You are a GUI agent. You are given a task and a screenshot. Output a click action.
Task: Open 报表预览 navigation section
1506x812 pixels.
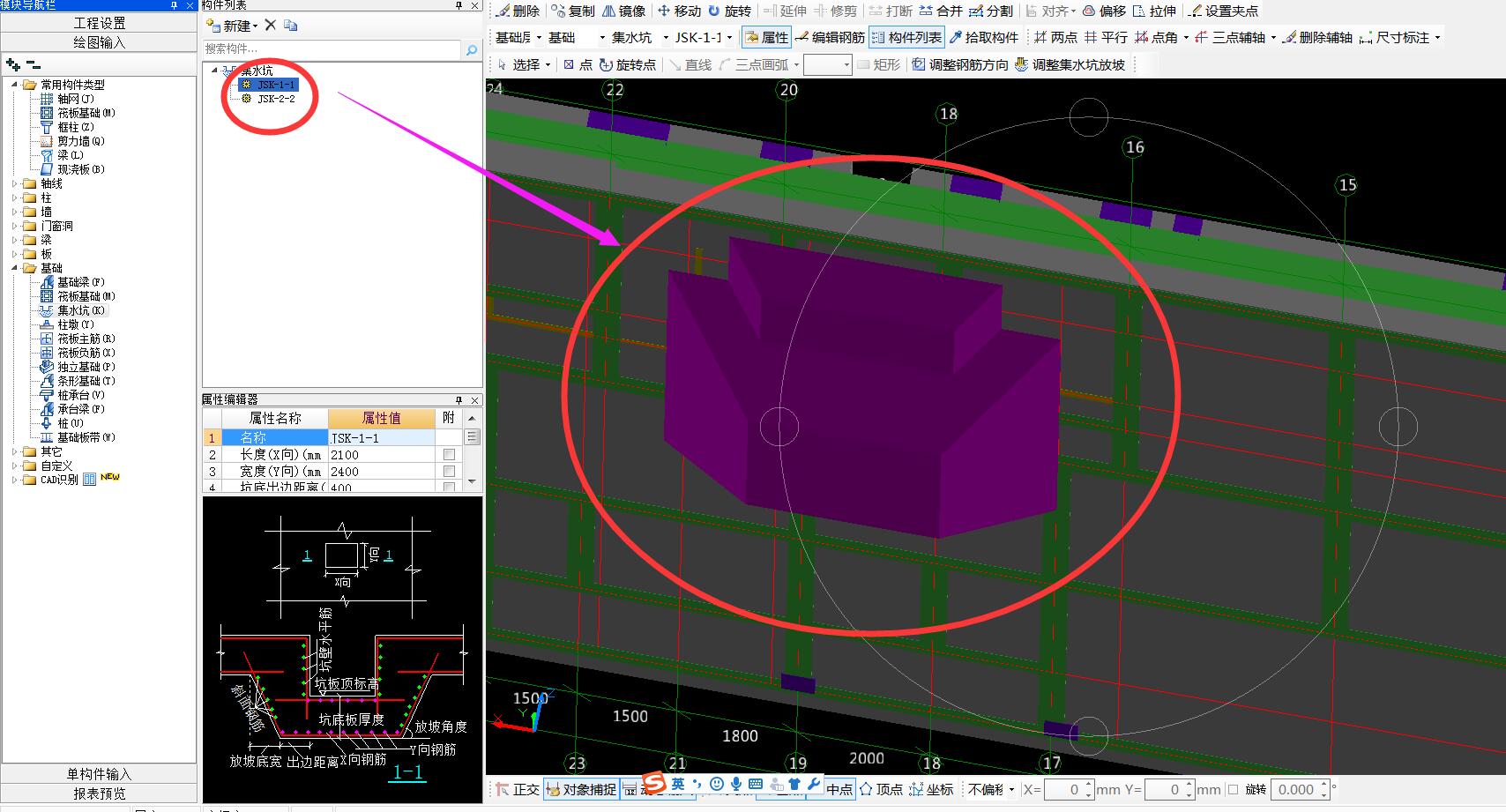pos(99,793)
